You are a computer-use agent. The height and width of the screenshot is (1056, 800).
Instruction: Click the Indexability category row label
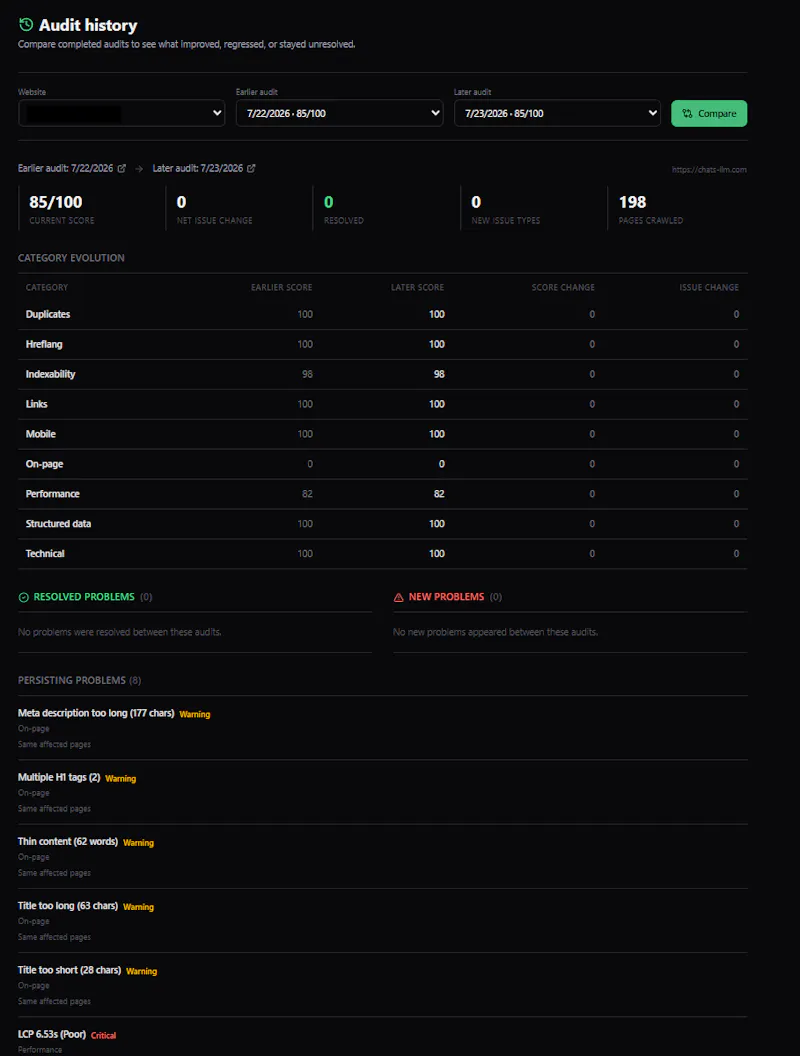point(51,374)
